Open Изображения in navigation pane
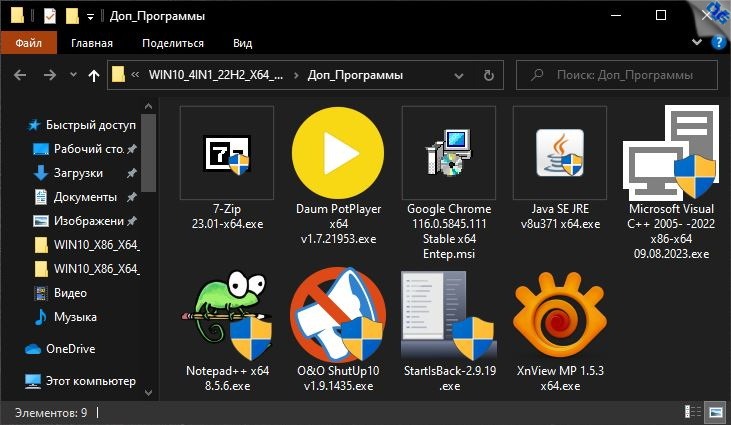The width and height of the screenshot is (731, 425). 85,221
